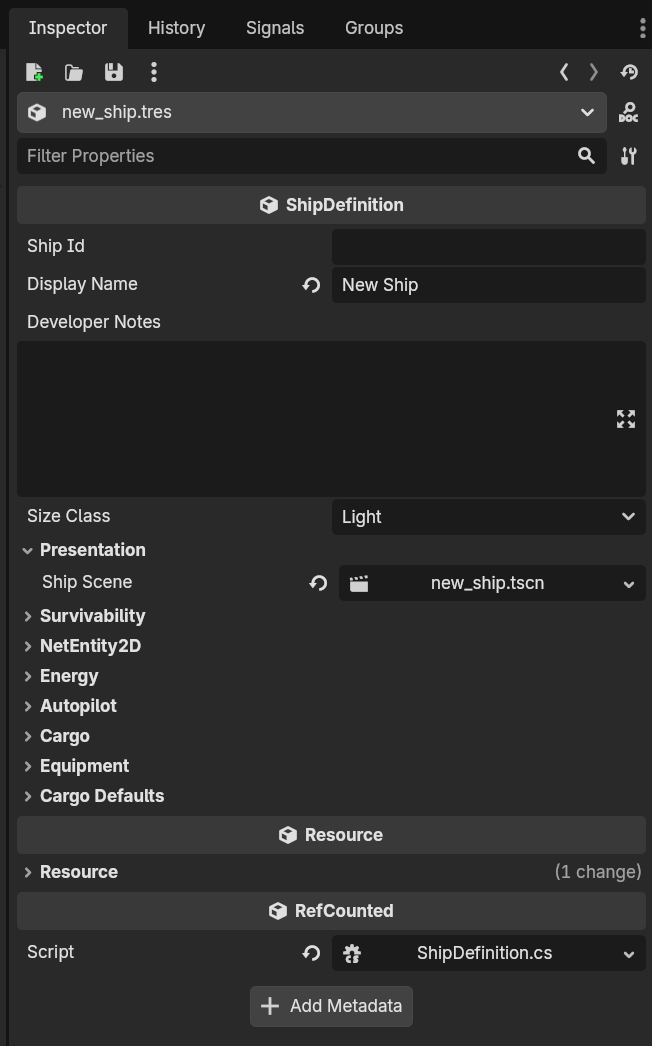Open the object history list icon
The height and width of the screenshot is (1046, 652).
(629, 72)
